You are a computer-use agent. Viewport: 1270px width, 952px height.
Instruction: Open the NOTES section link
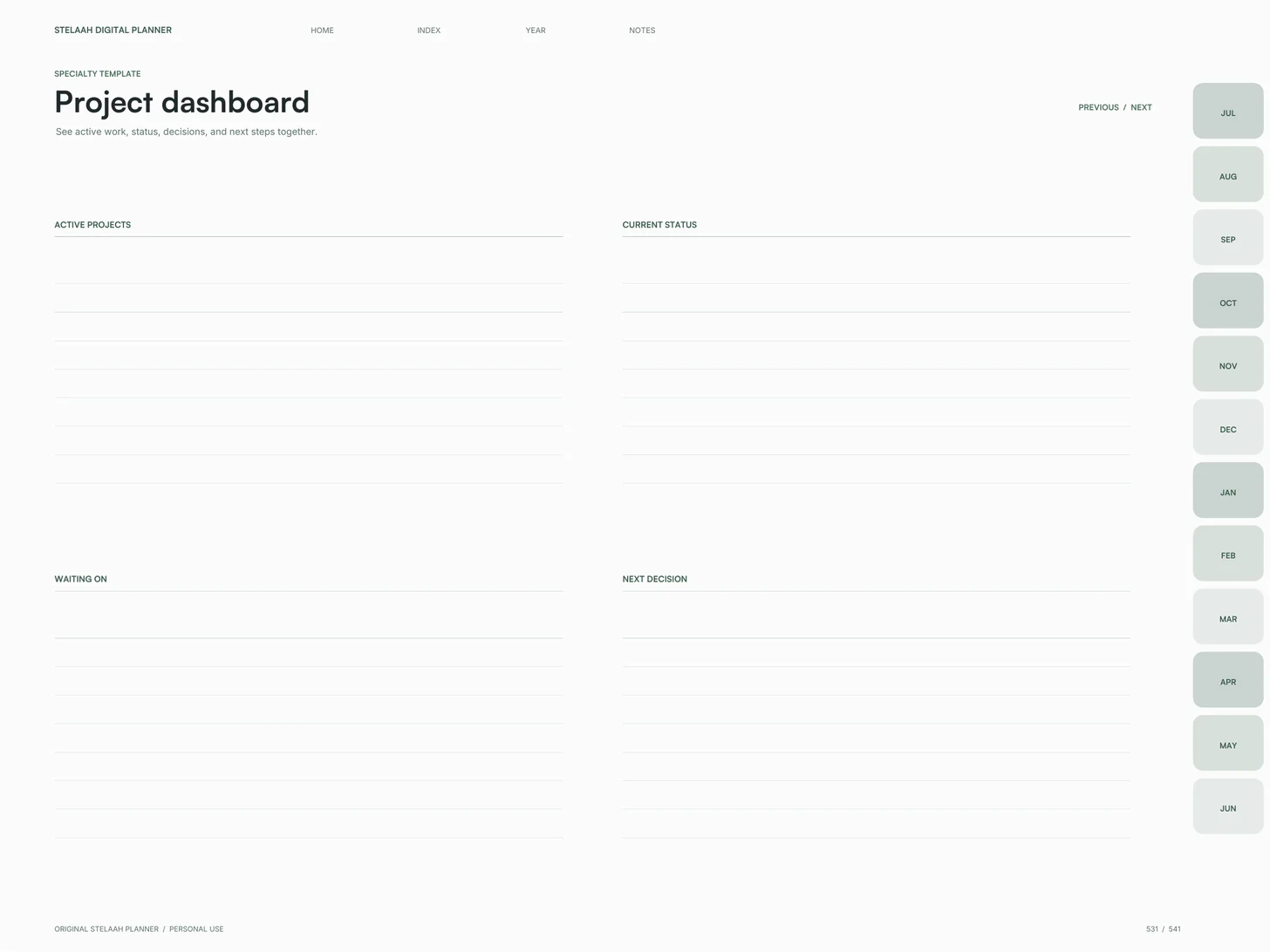642,31
